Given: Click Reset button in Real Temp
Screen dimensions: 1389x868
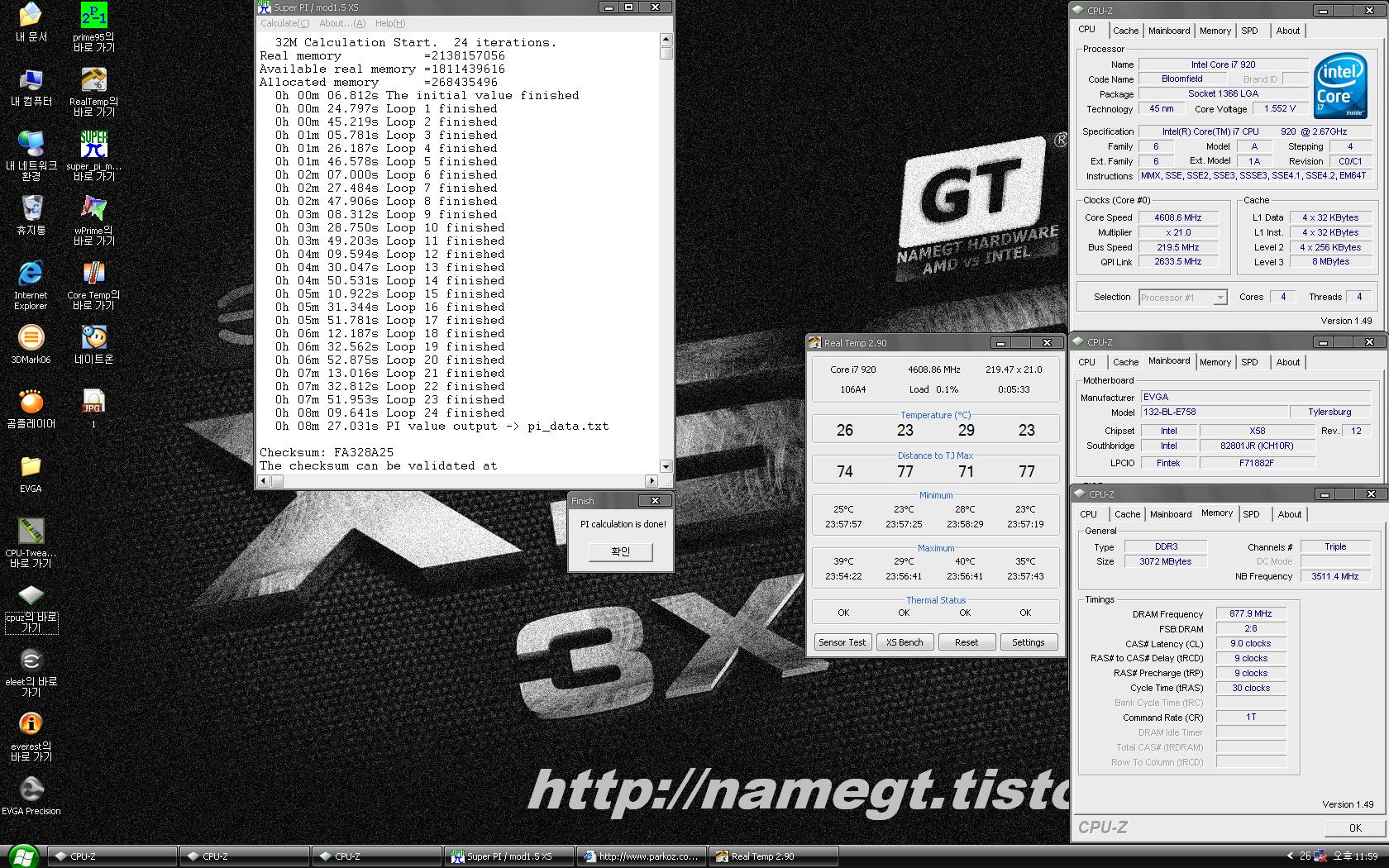Looking at the screenshot, I should pyautogui.click(x=966, y=642).
